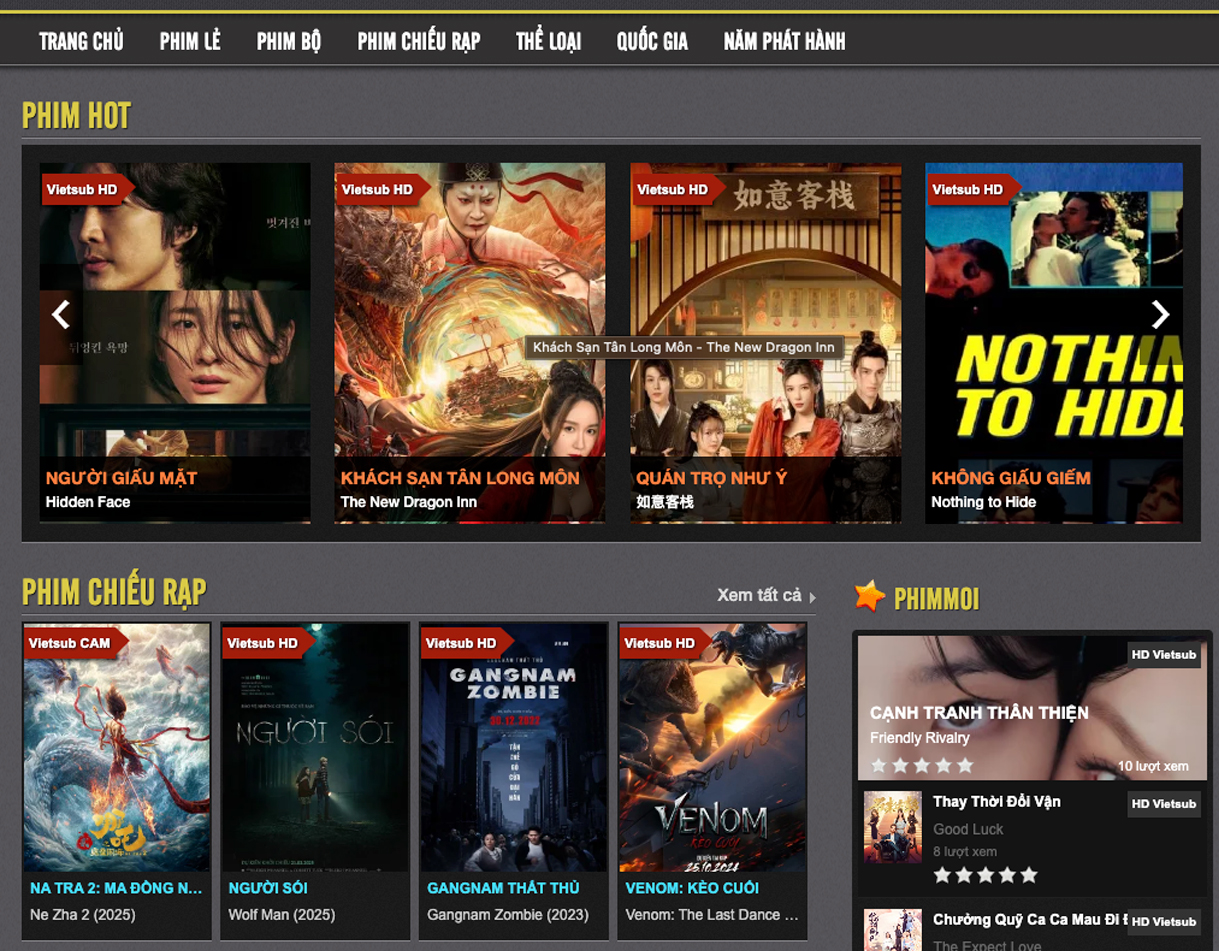This screenshot has height=951, width=1219.
Task: Open the Phim Lẻ menu item
Action: tap(190, 41)
